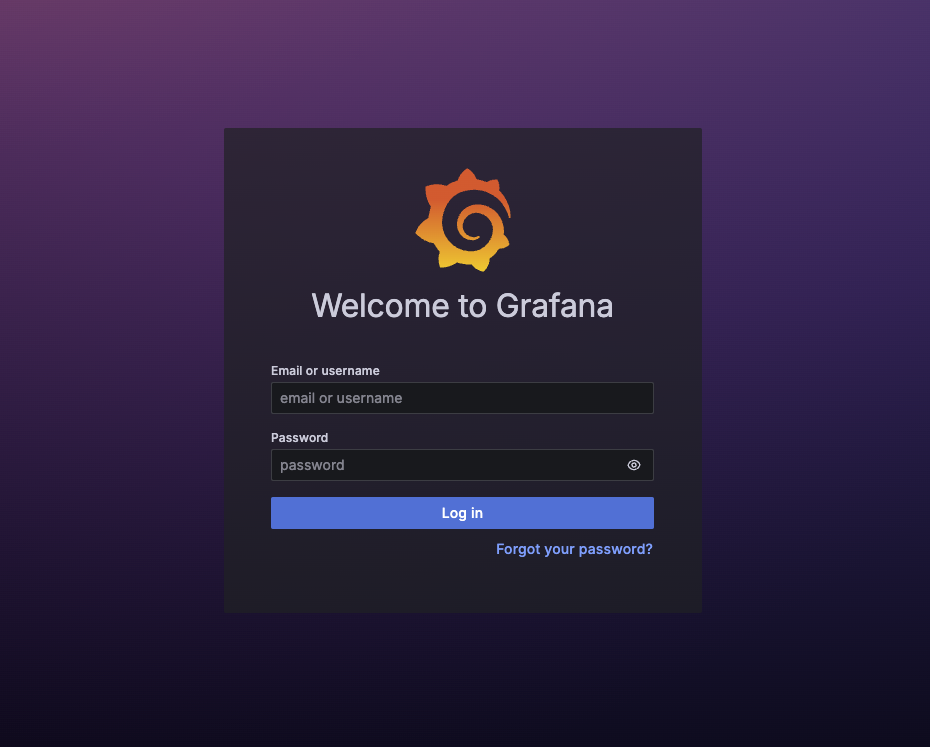Viewport: 930px width, 747px height.
Task: Click the Password field label
Action: pyautogui.click(x=300, y=438)
